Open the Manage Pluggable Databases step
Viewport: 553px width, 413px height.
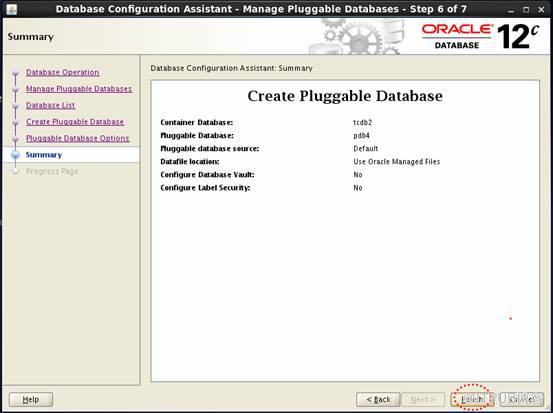click(x=79, y=89)
